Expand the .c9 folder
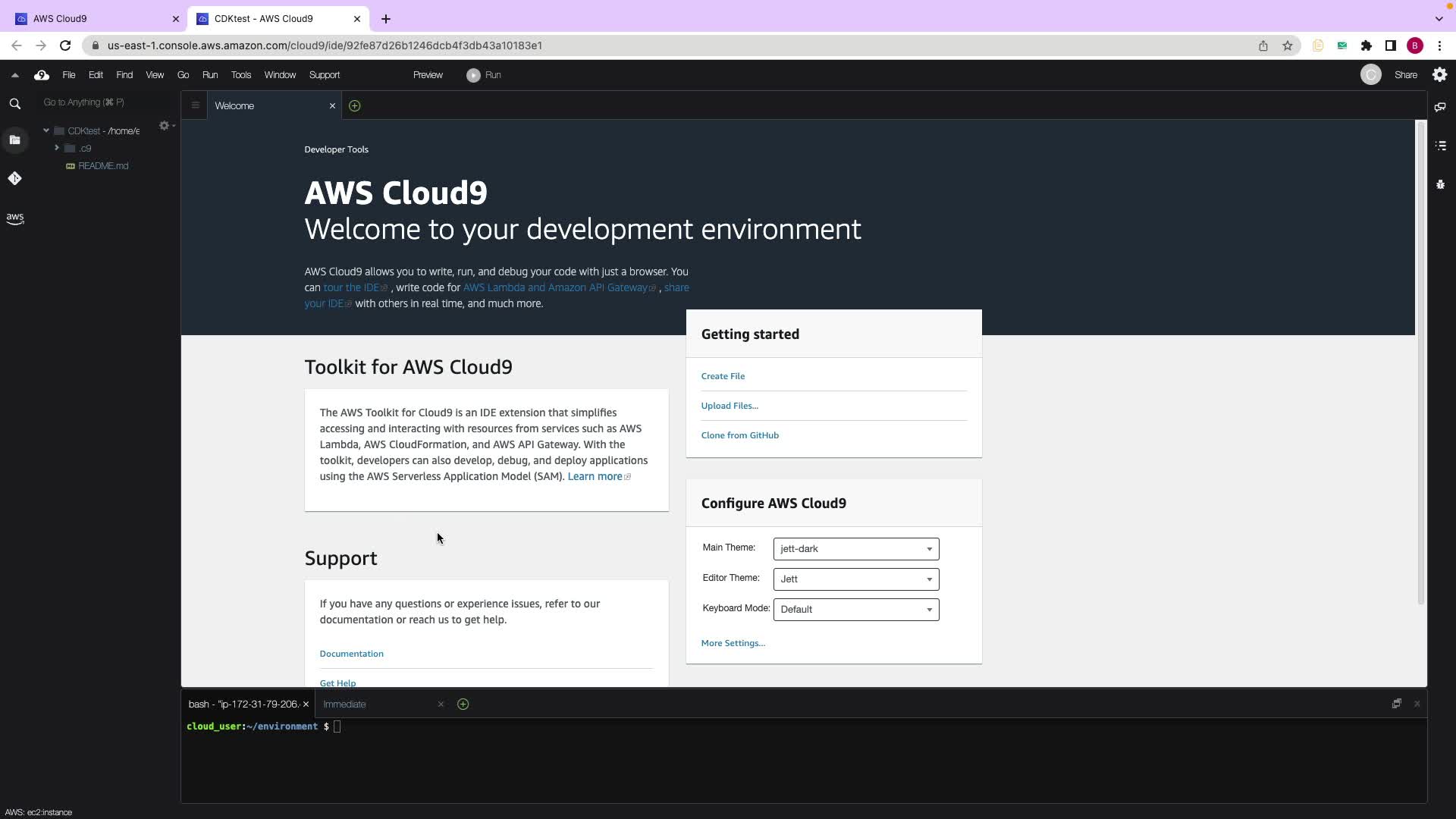The height and width of the screenshot is (819, 1456). 57,148
